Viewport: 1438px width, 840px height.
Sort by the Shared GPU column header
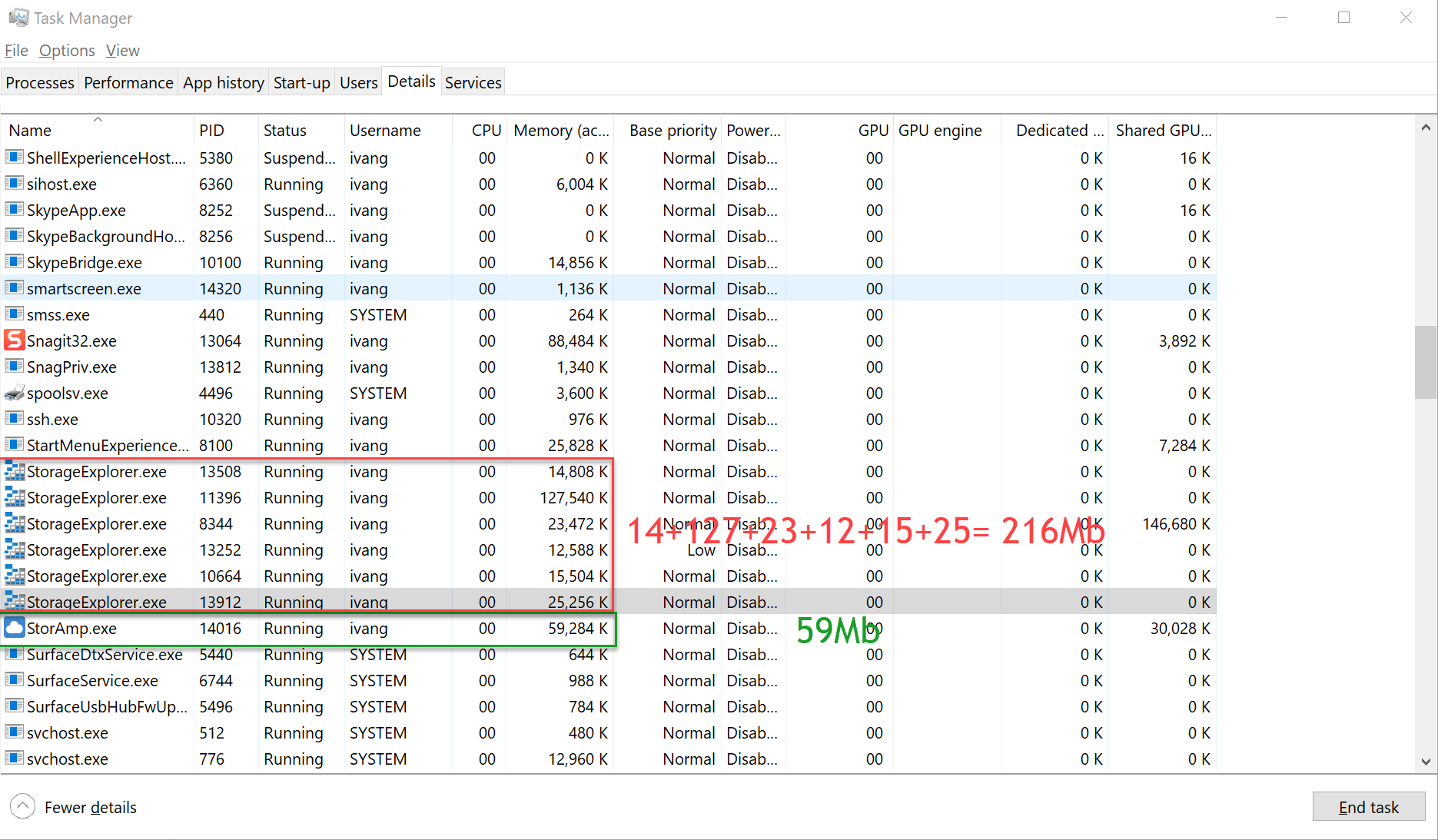point(1163,130)
